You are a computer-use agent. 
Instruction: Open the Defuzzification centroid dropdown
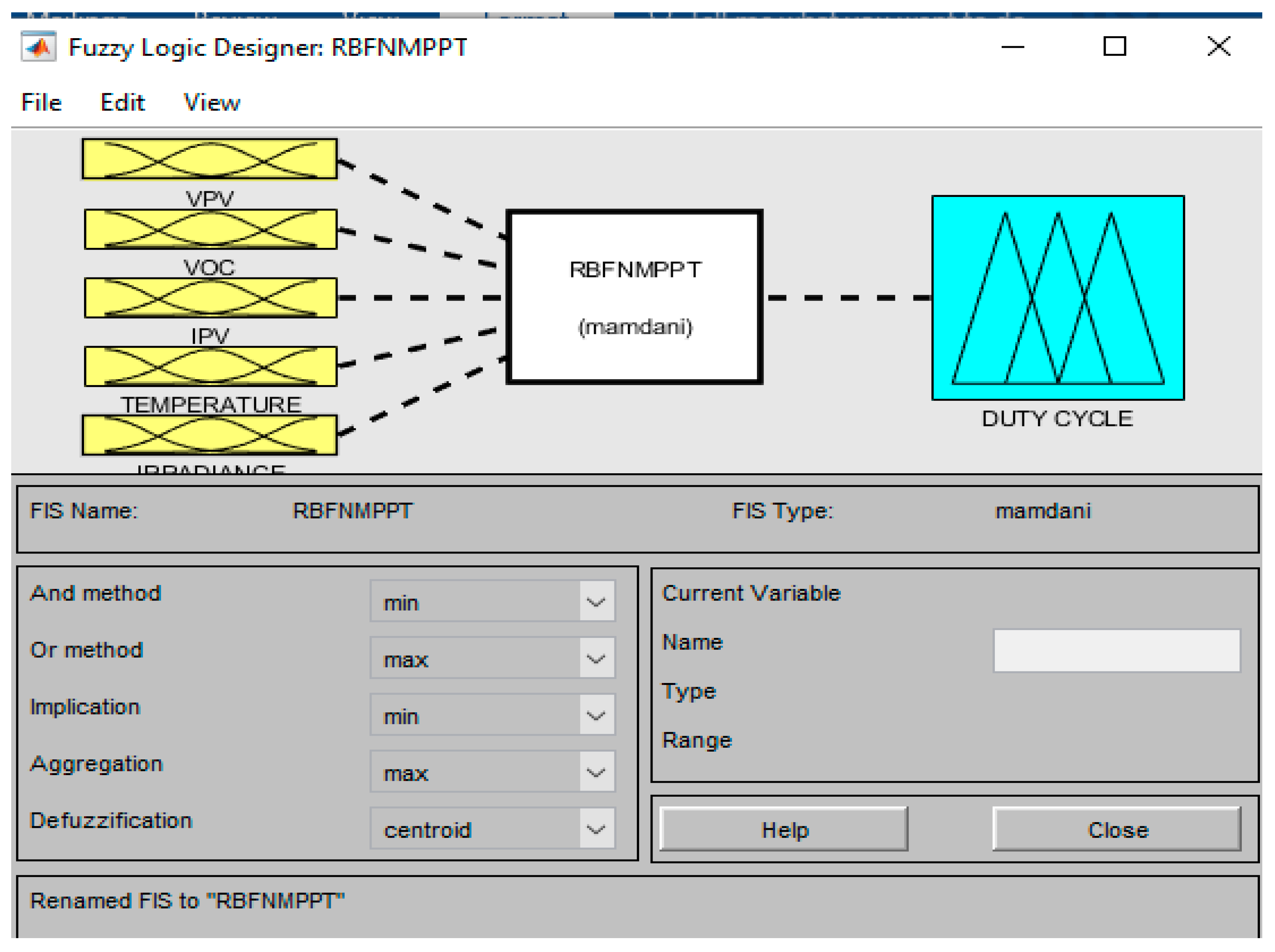click(493, 829)
